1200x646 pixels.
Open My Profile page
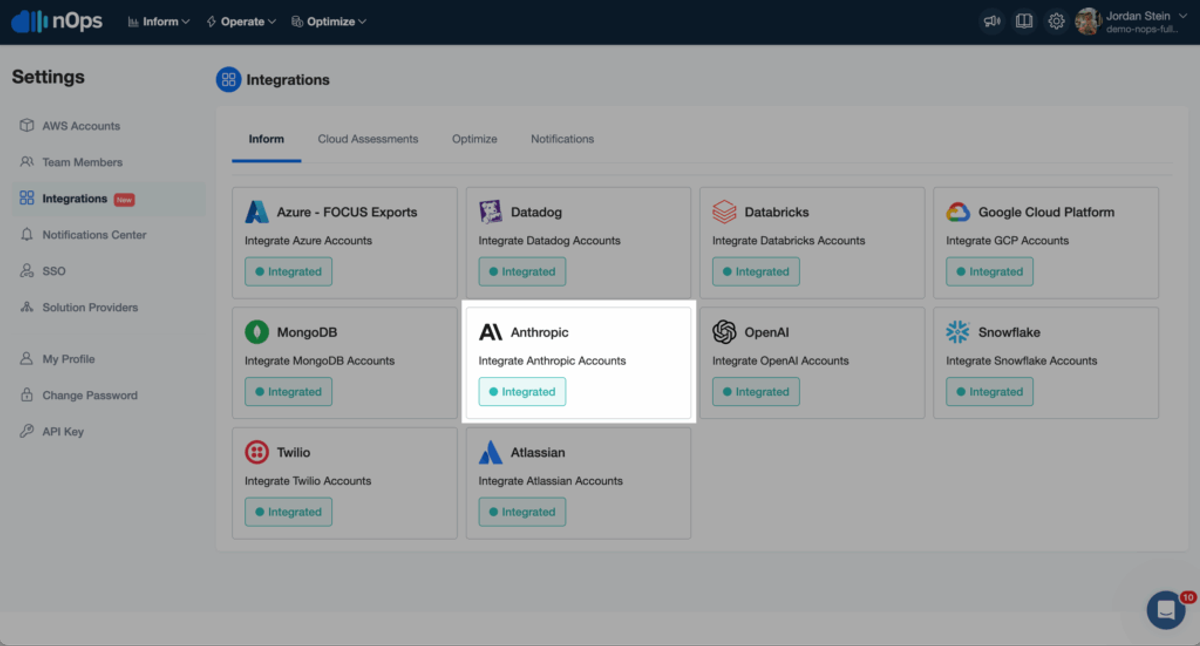[x=68, y=359]
